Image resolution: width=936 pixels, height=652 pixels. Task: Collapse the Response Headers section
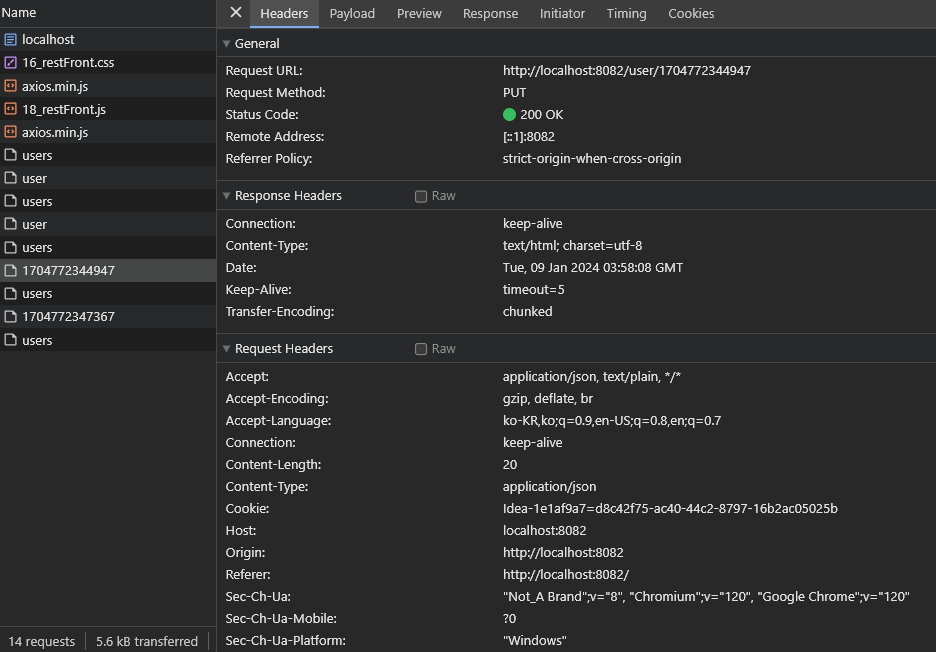pos(226,196)
